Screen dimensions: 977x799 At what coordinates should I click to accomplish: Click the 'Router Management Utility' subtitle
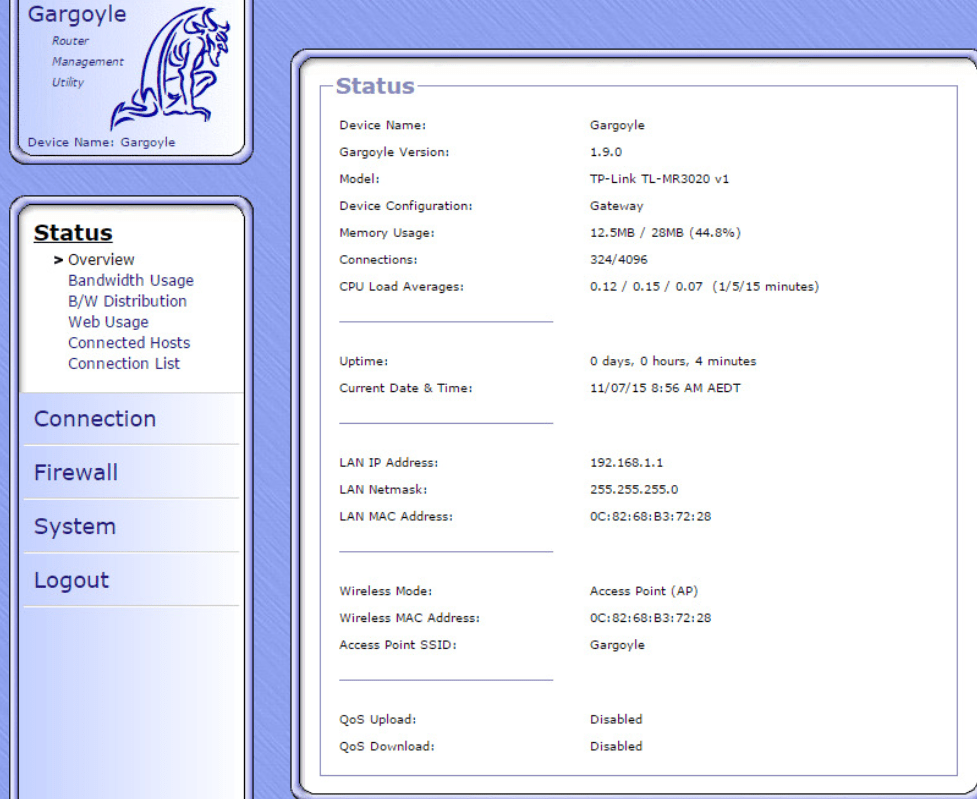coord(87,61)
